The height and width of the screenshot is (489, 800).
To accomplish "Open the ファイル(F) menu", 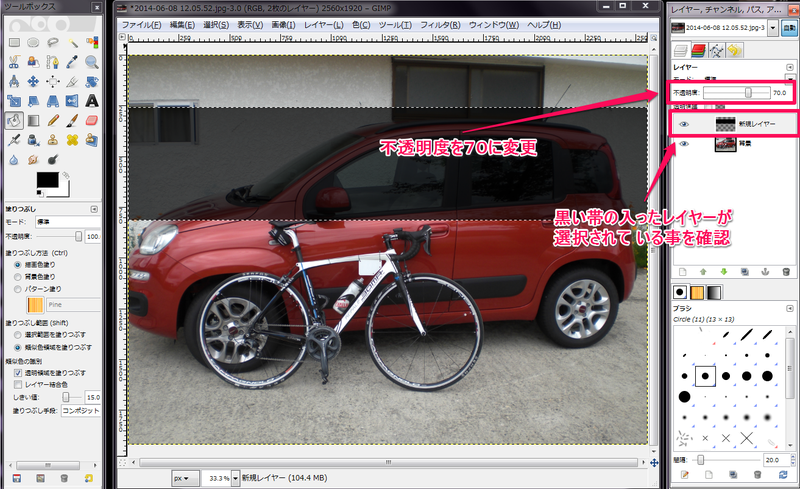I will pyautogui.click(x=141, y=25).
